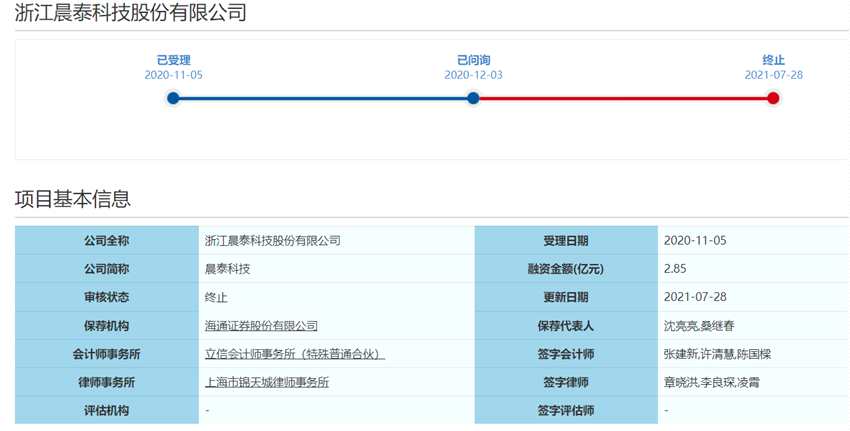Click the timeline date 2020-12-03
This screenshot has height=431, width=850.
(473, 75)
